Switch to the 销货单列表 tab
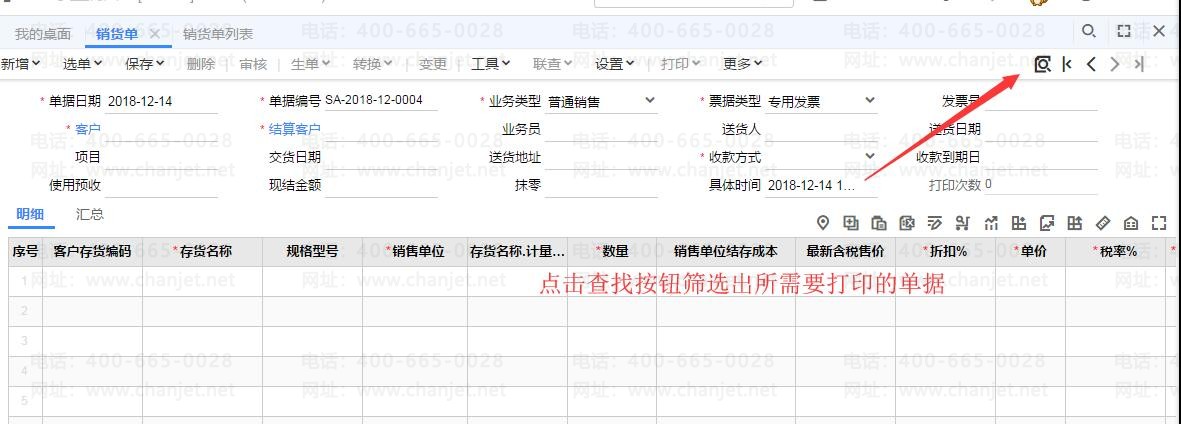Viewport: 1181px width, 424px height. [218, 34]
